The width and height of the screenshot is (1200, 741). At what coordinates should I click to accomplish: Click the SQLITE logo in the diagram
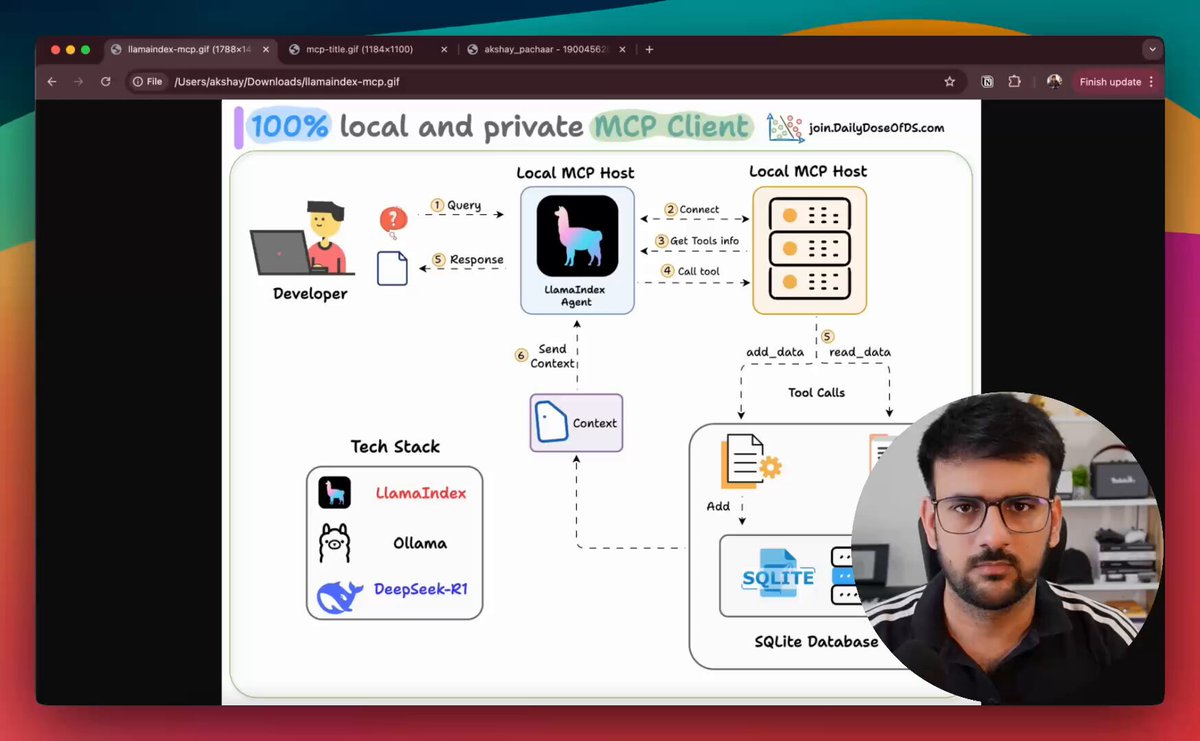click(778, 574)
